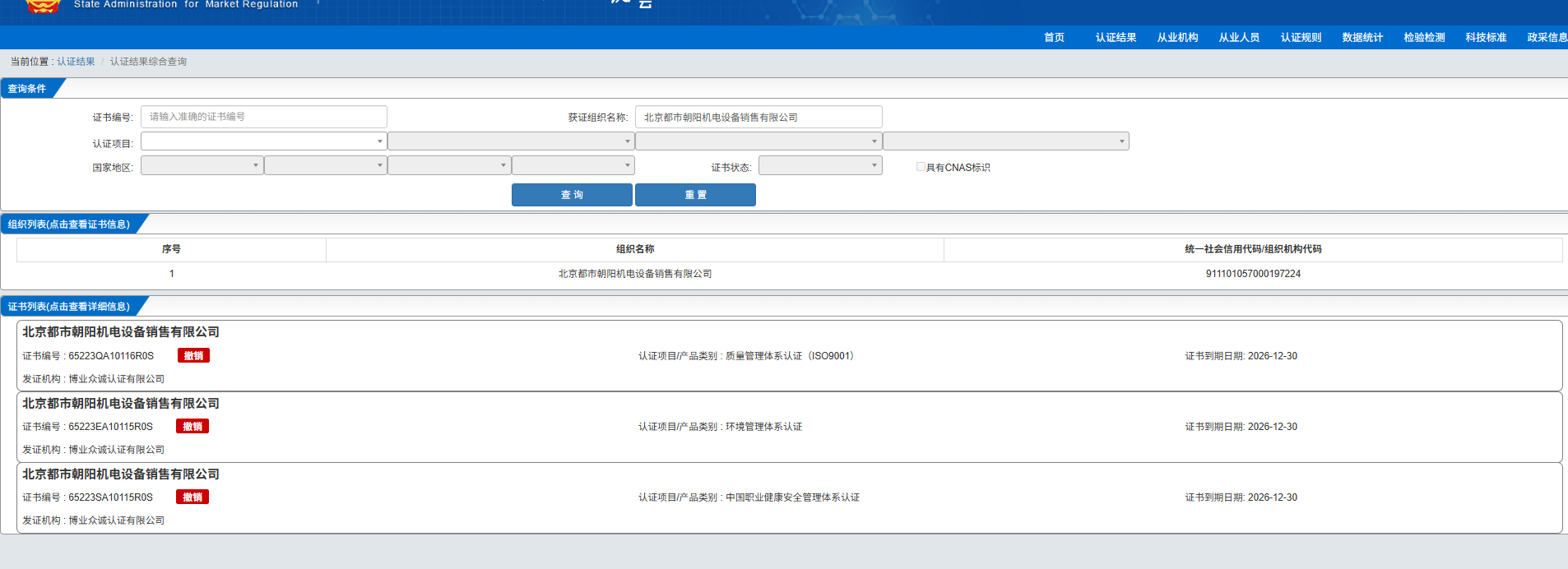Click the 查询条件 section header
The width and height of the screenshot is (1568, 569).
pyautogui.click(x=27, y=89)
